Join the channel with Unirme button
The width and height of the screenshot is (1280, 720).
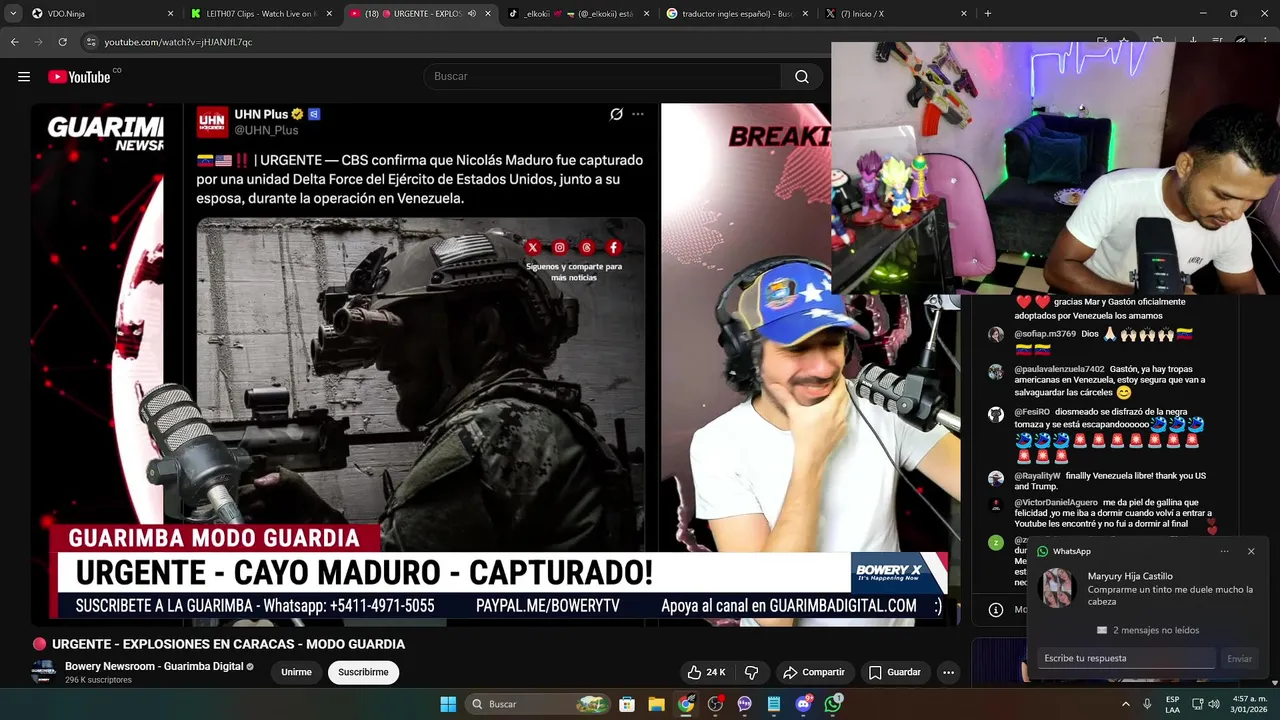(x=296, y=672)
